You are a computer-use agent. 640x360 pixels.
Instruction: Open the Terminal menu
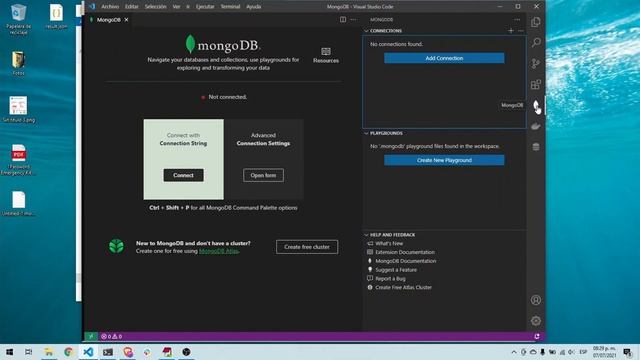coord(230,7)
